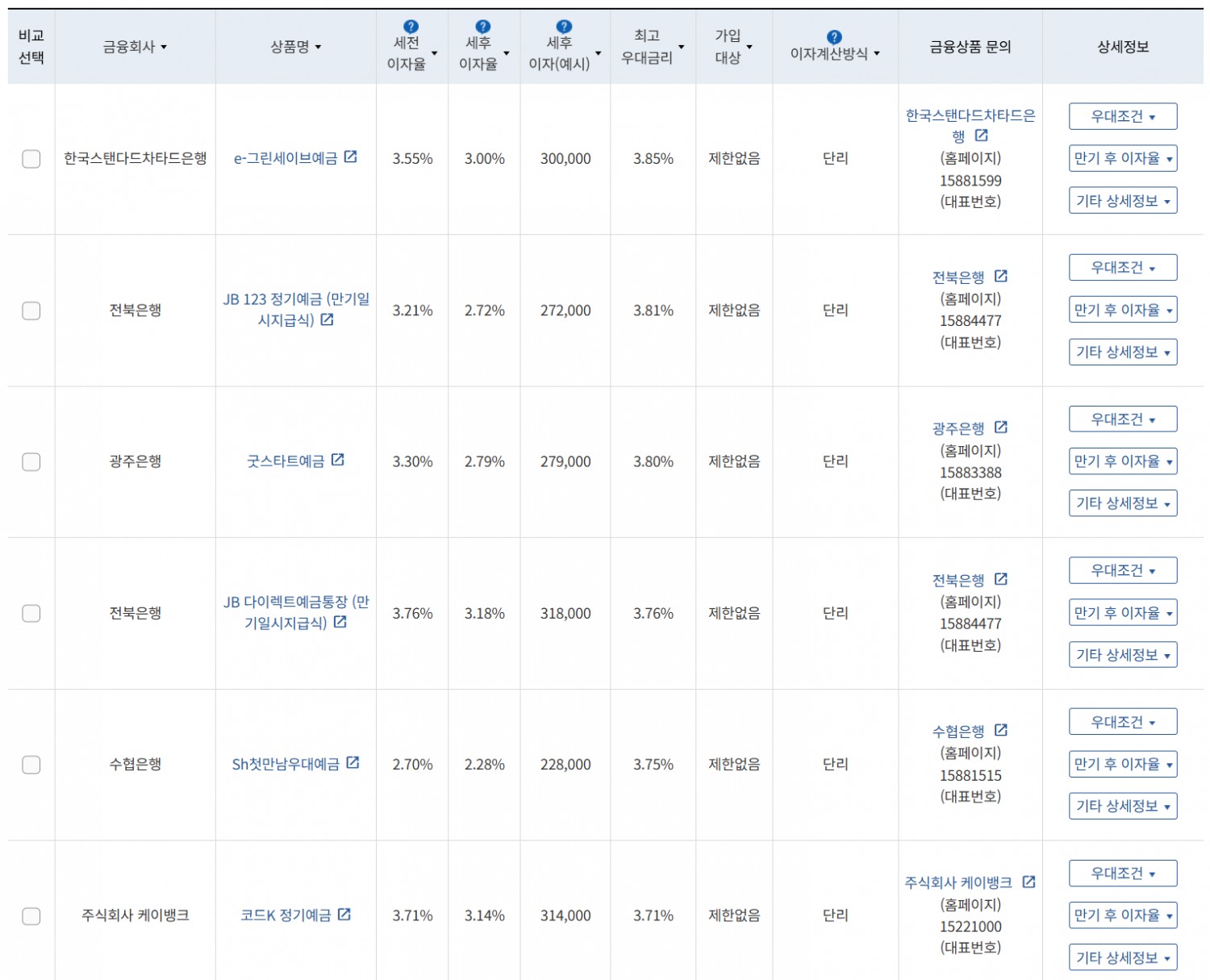Sort by 최고 우대금리 column header

tap(653, 47)
